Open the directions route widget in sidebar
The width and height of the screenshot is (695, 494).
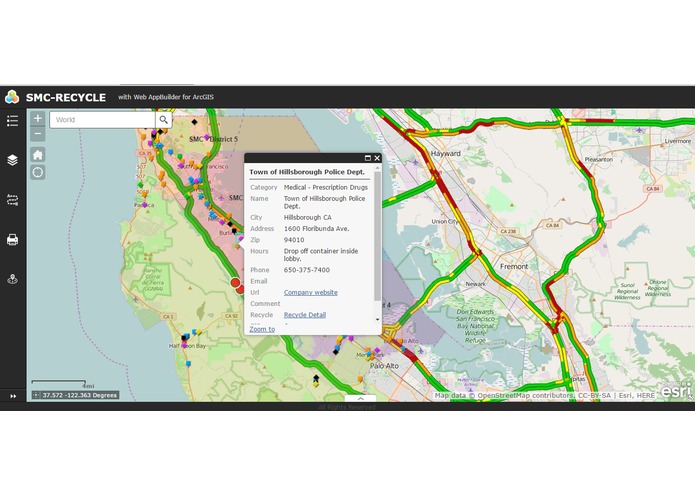click(x=12, y=200)
